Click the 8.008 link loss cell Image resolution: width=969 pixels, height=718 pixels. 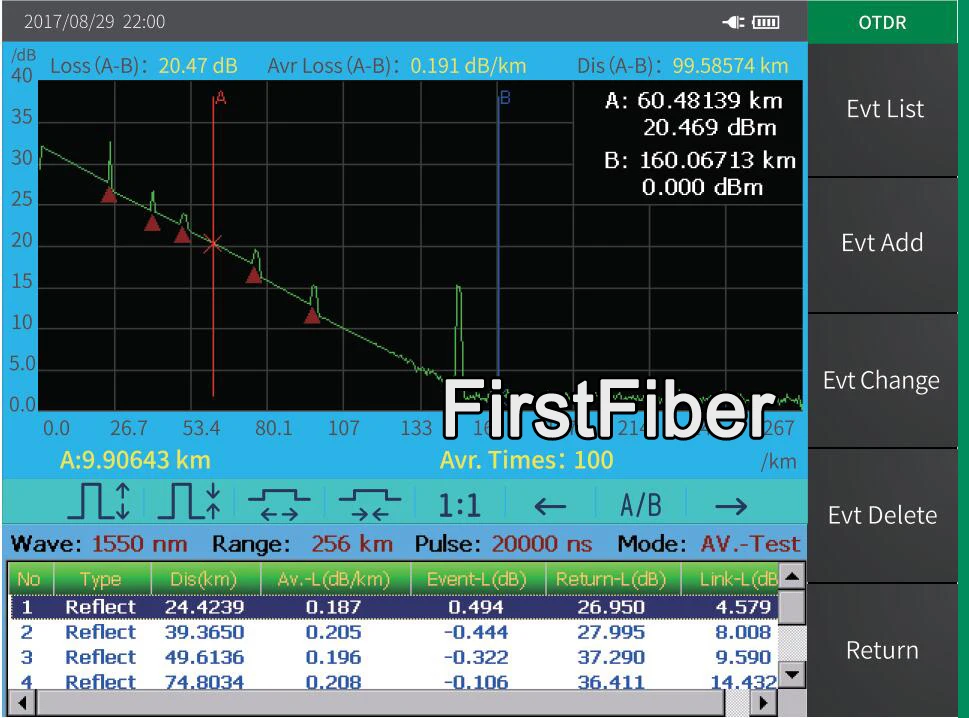pos(743,632)
